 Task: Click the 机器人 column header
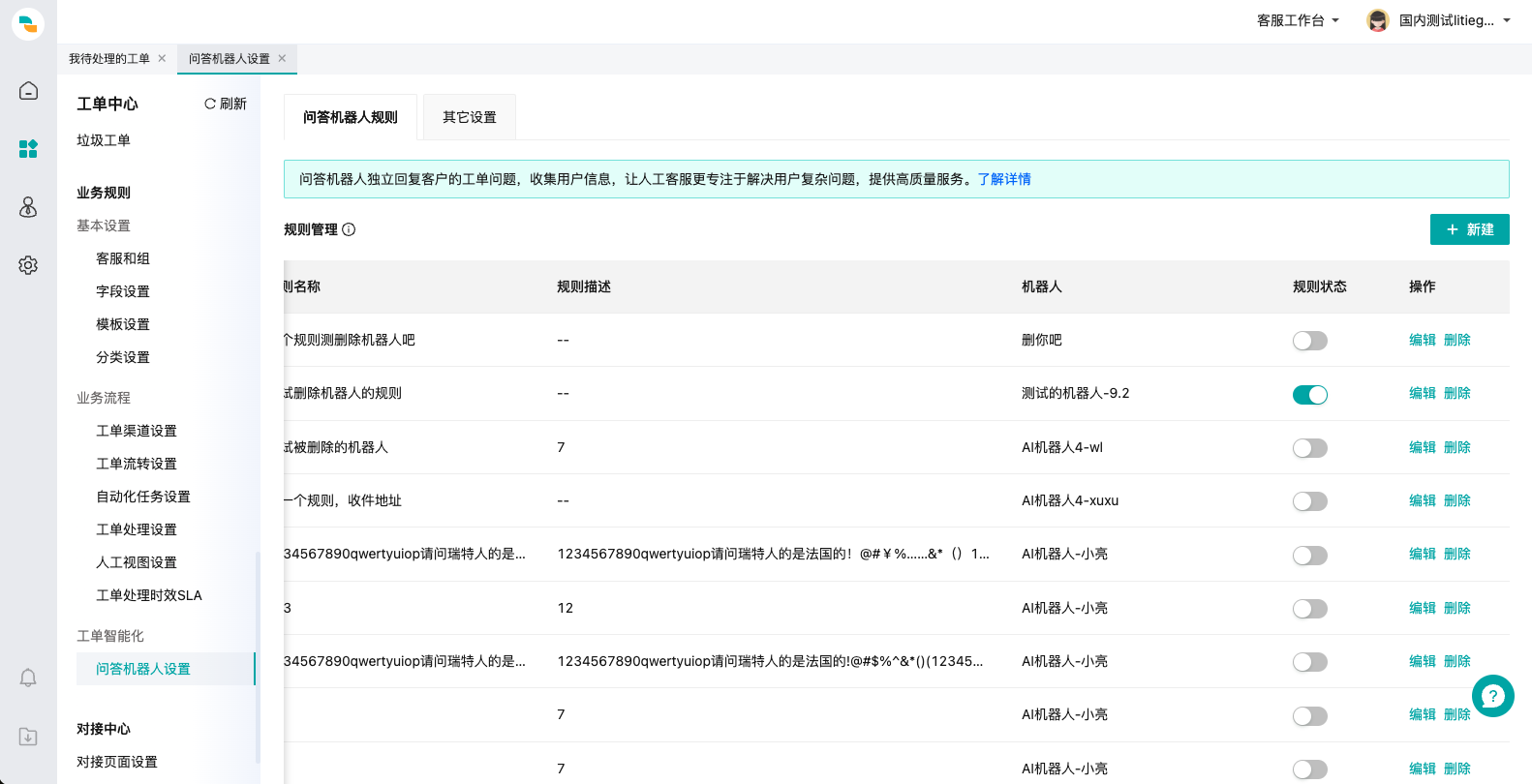tap(1042, 286)
